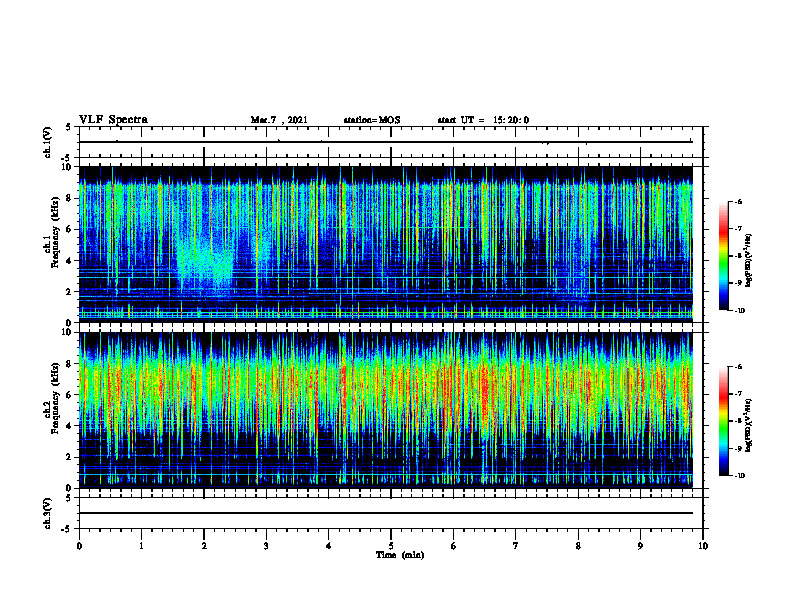Viewport: 792px width, 612px height.
Task: Click the start UT time "15:20:0"
Action: (511, 120)
